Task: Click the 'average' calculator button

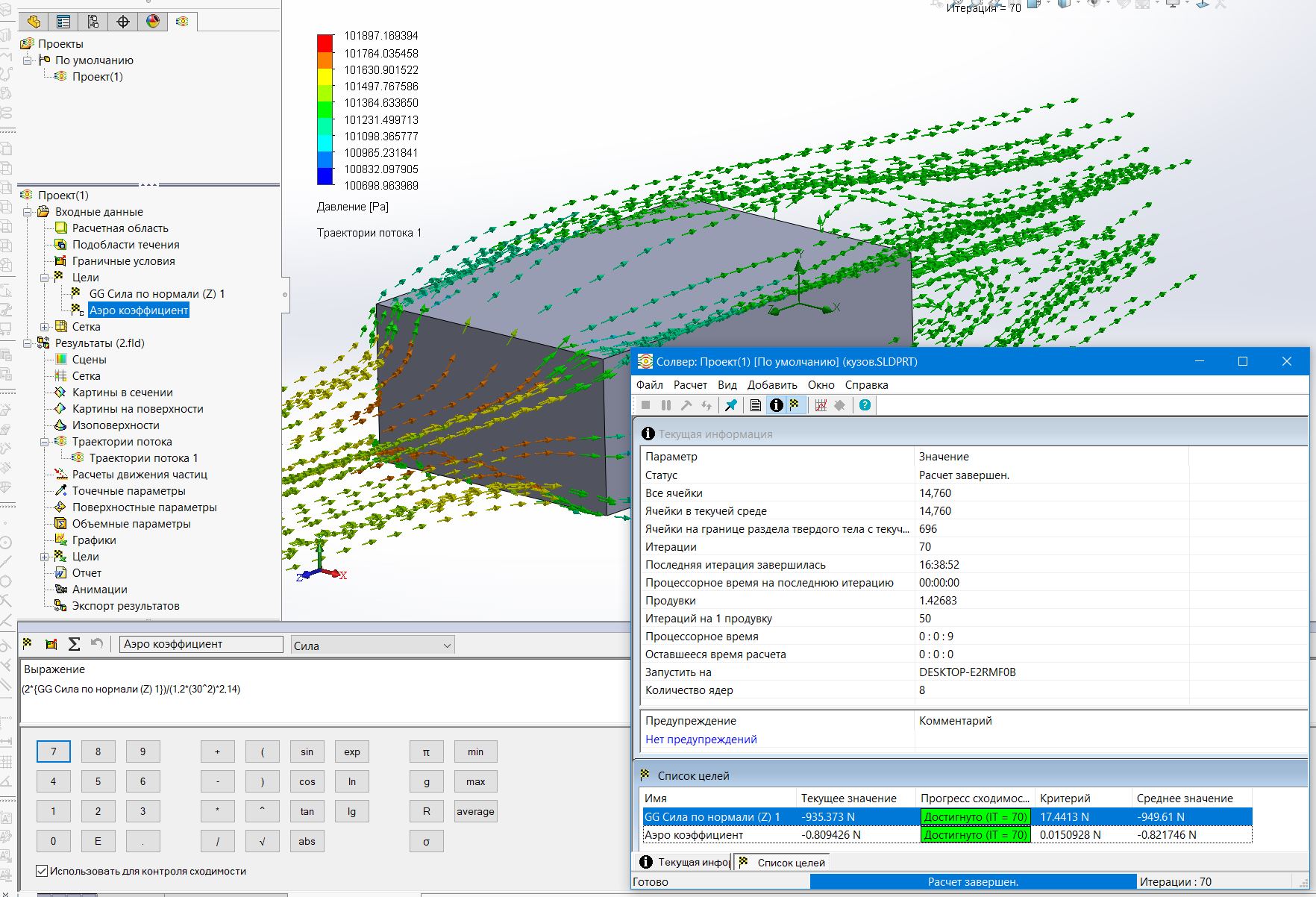Action: coord(475,812)
